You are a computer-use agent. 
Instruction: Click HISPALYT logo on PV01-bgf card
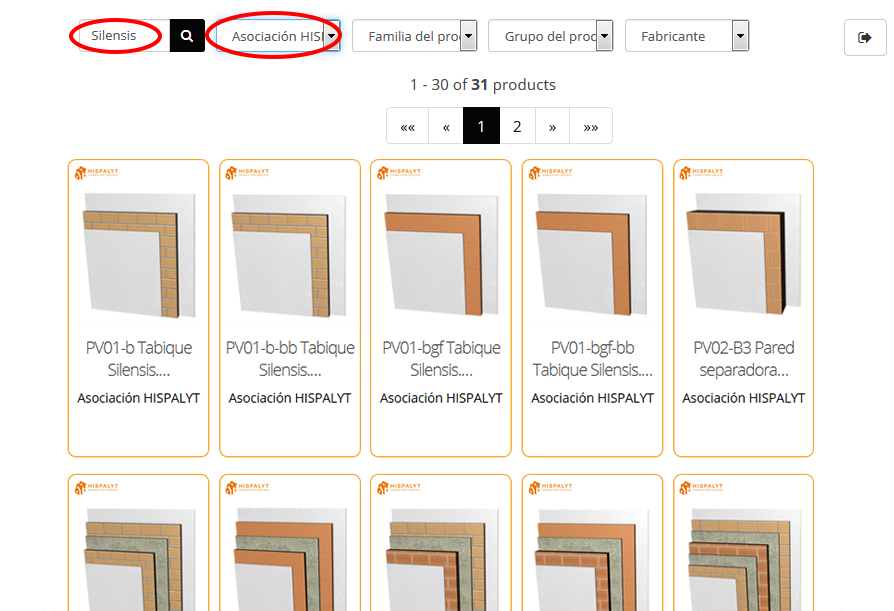399,173
